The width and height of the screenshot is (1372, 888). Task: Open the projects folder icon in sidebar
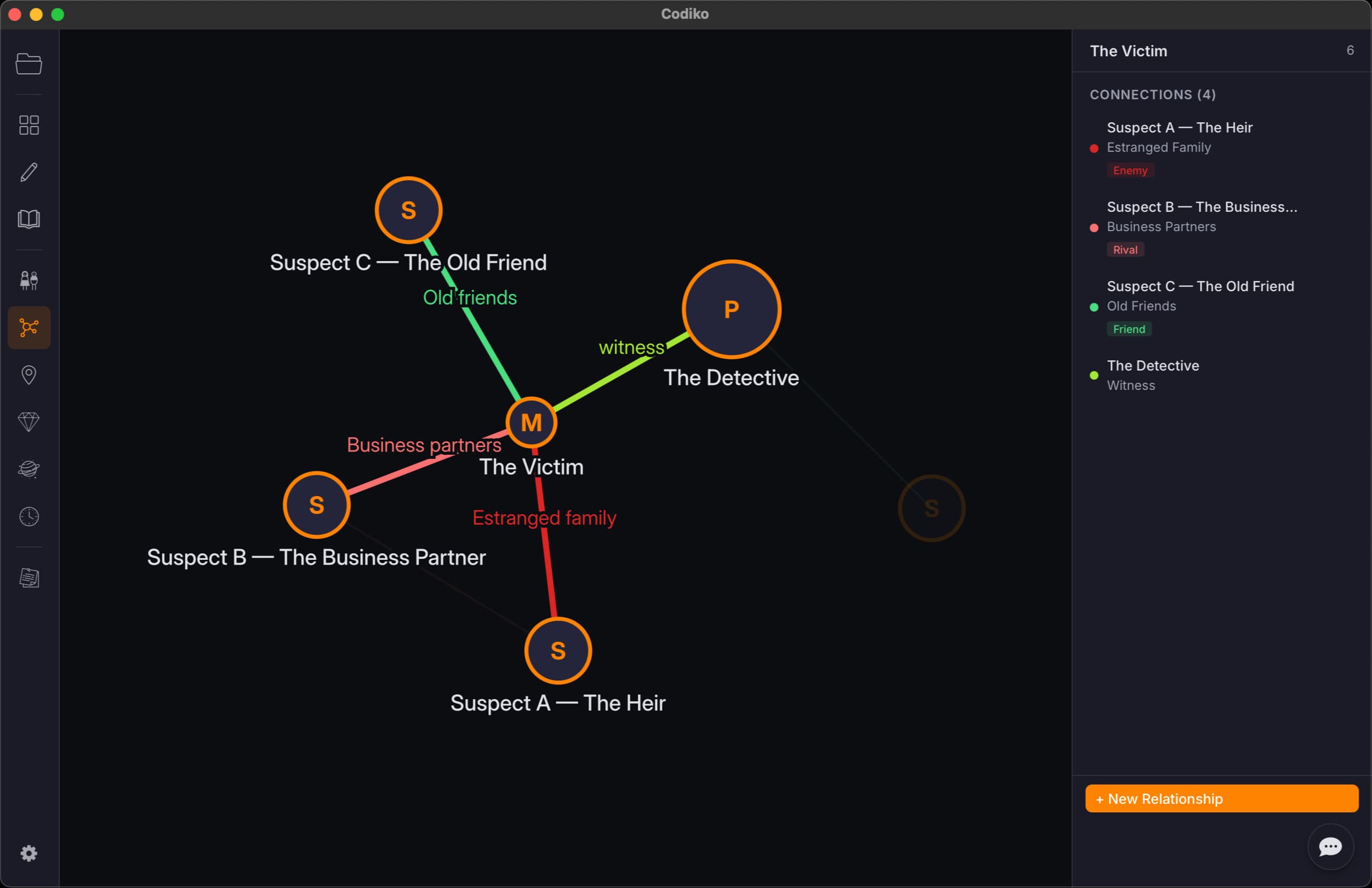pos(29,63)
